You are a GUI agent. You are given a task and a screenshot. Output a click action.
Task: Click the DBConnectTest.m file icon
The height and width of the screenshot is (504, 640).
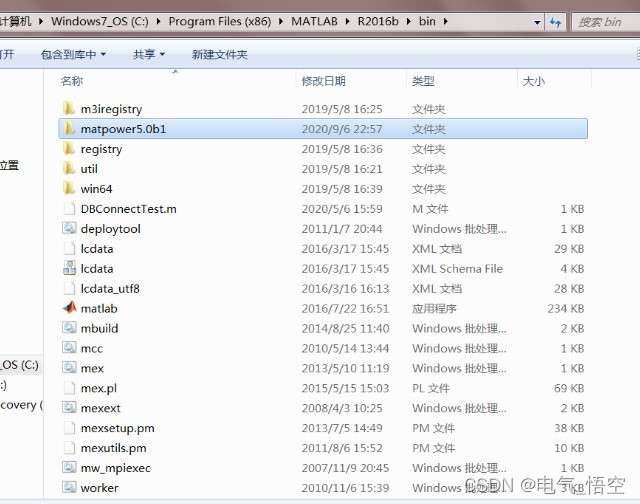(69, 209)
